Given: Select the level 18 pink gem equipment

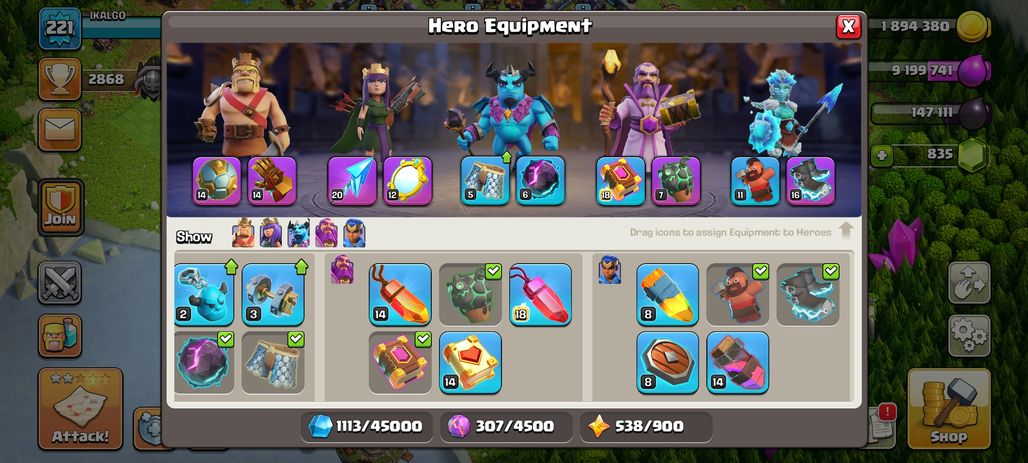Looking at the screenshot, I should (x=540, y=294).
